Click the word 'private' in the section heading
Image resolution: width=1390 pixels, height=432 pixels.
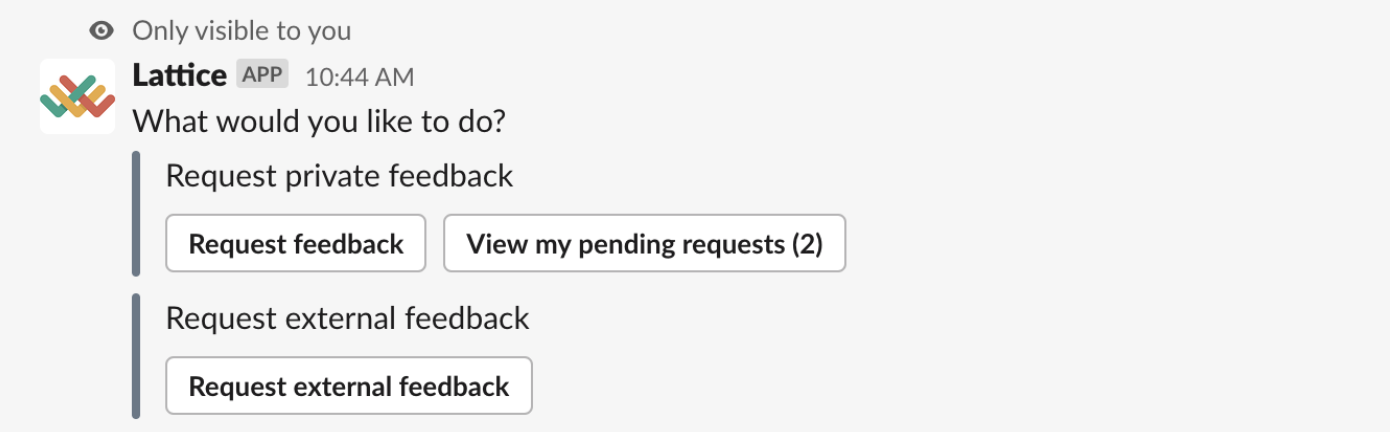pos(333,178)
